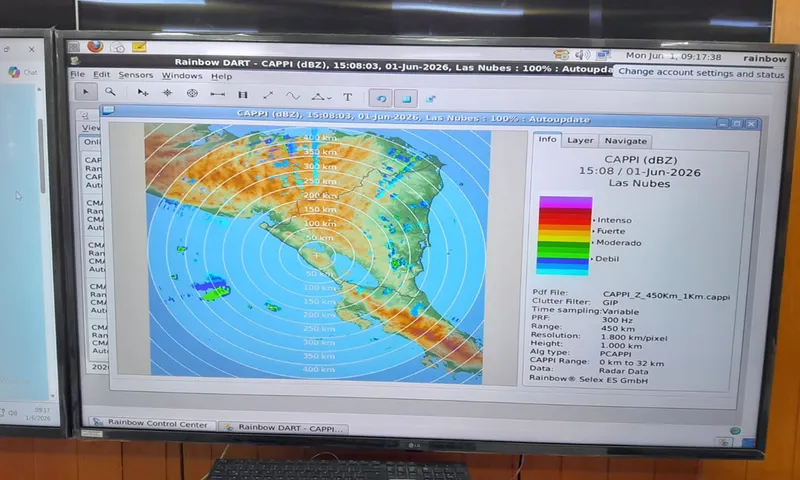The image size is (800, 480).
Task: Open the Help menu
Action: 221,77
